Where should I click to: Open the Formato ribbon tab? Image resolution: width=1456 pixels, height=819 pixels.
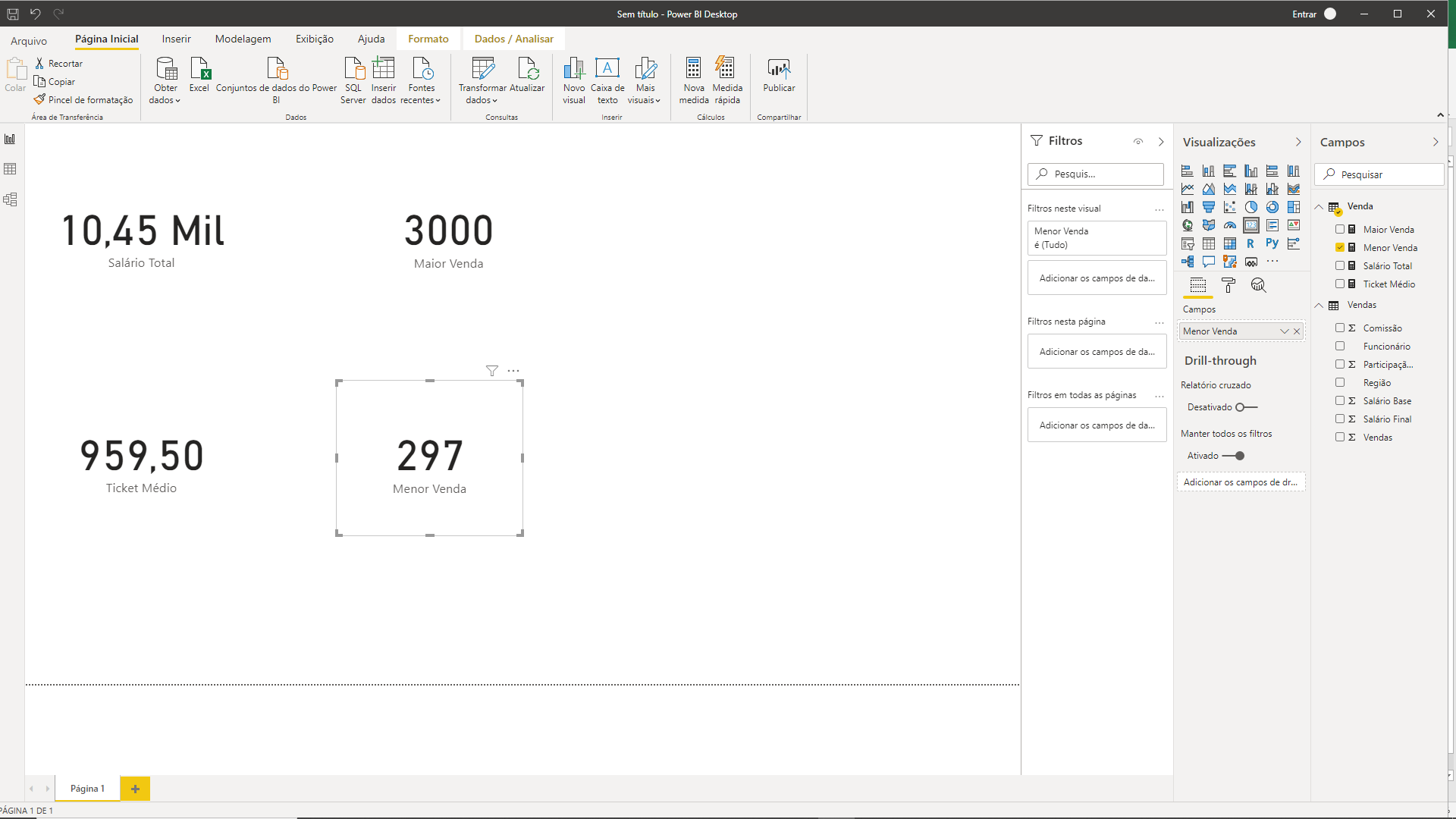[428, 39]
